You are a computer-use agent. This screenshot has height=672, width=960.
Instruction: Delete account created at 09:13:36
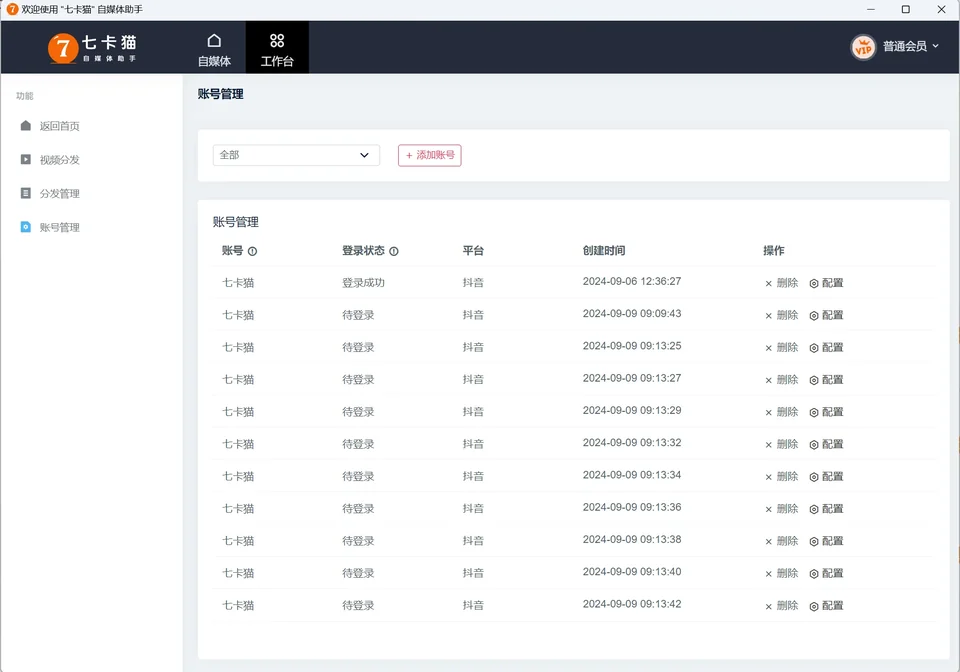pyautogui.click(x=781, y=509)
